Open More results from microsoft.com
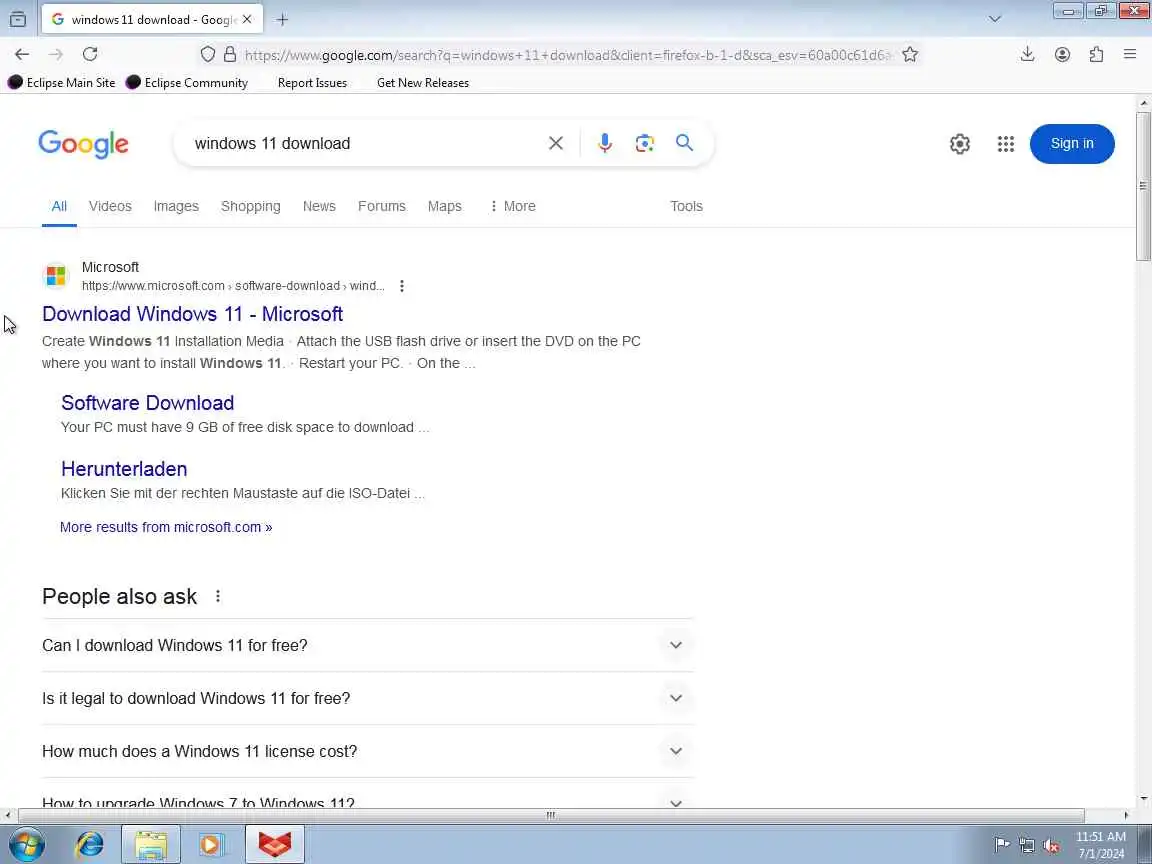 coord(166,527)
